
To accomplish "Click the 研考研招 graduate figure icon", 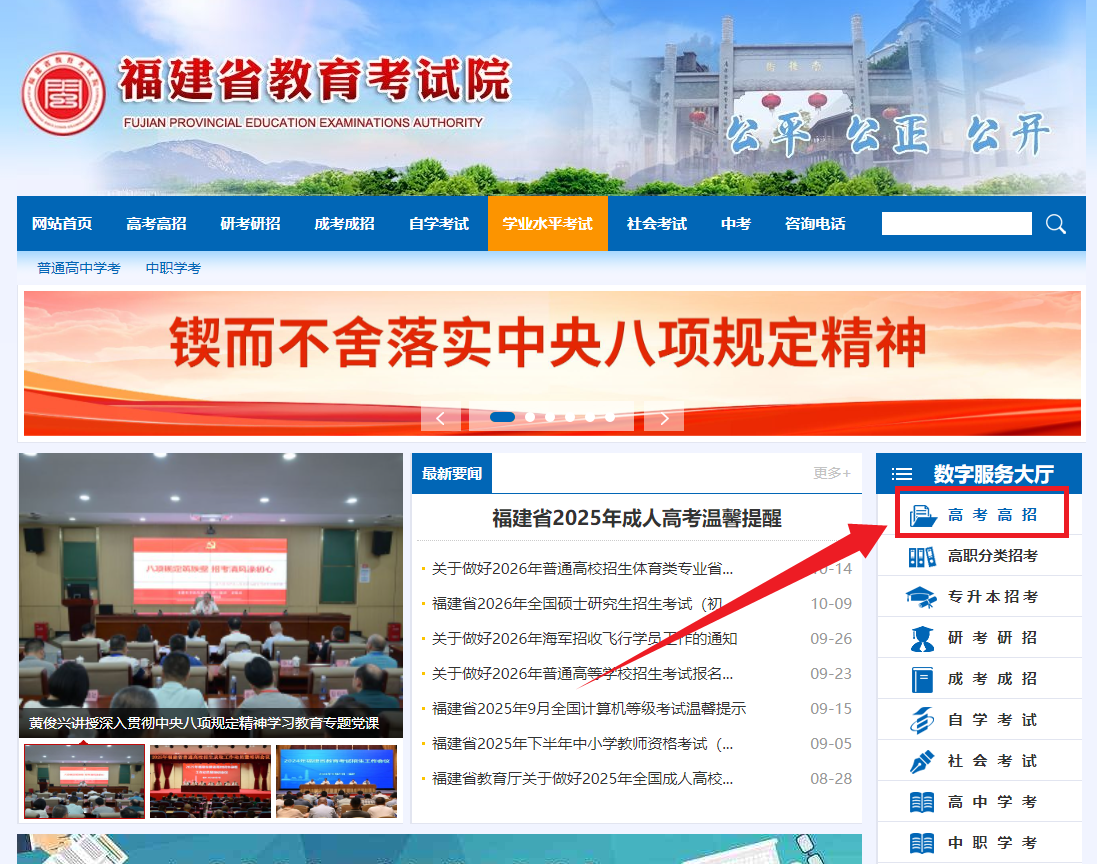I will pos(922,638).
